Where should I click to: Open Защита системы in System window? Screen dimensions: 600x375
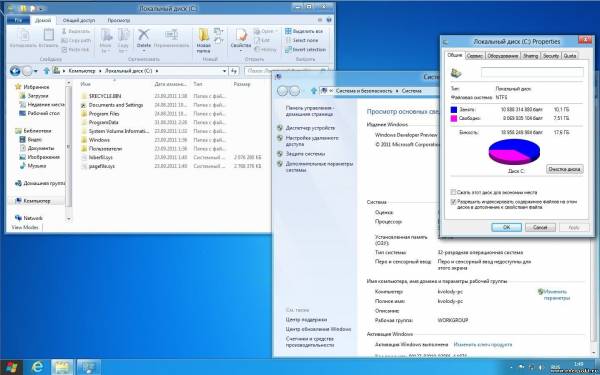pyautogui.click(x=305, y=153)
